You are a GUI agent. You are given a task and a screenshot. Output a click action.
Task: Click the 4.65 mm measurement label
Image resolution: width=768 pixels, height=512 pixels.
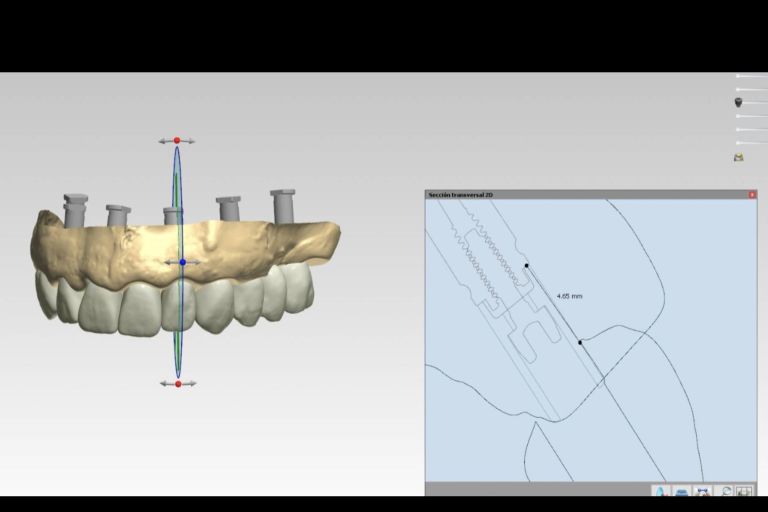coord(569,296)
